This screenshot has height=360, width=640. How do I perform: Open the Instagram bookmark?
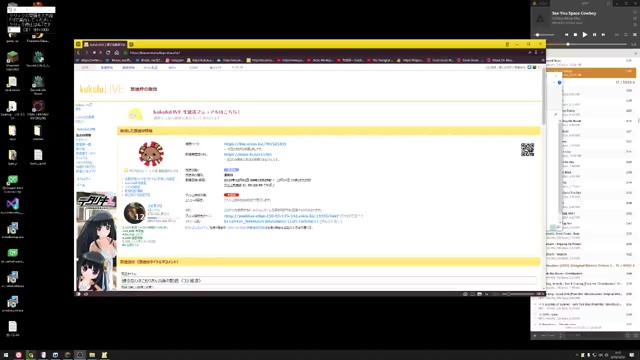pyautogui.click(x=175, y=60)
